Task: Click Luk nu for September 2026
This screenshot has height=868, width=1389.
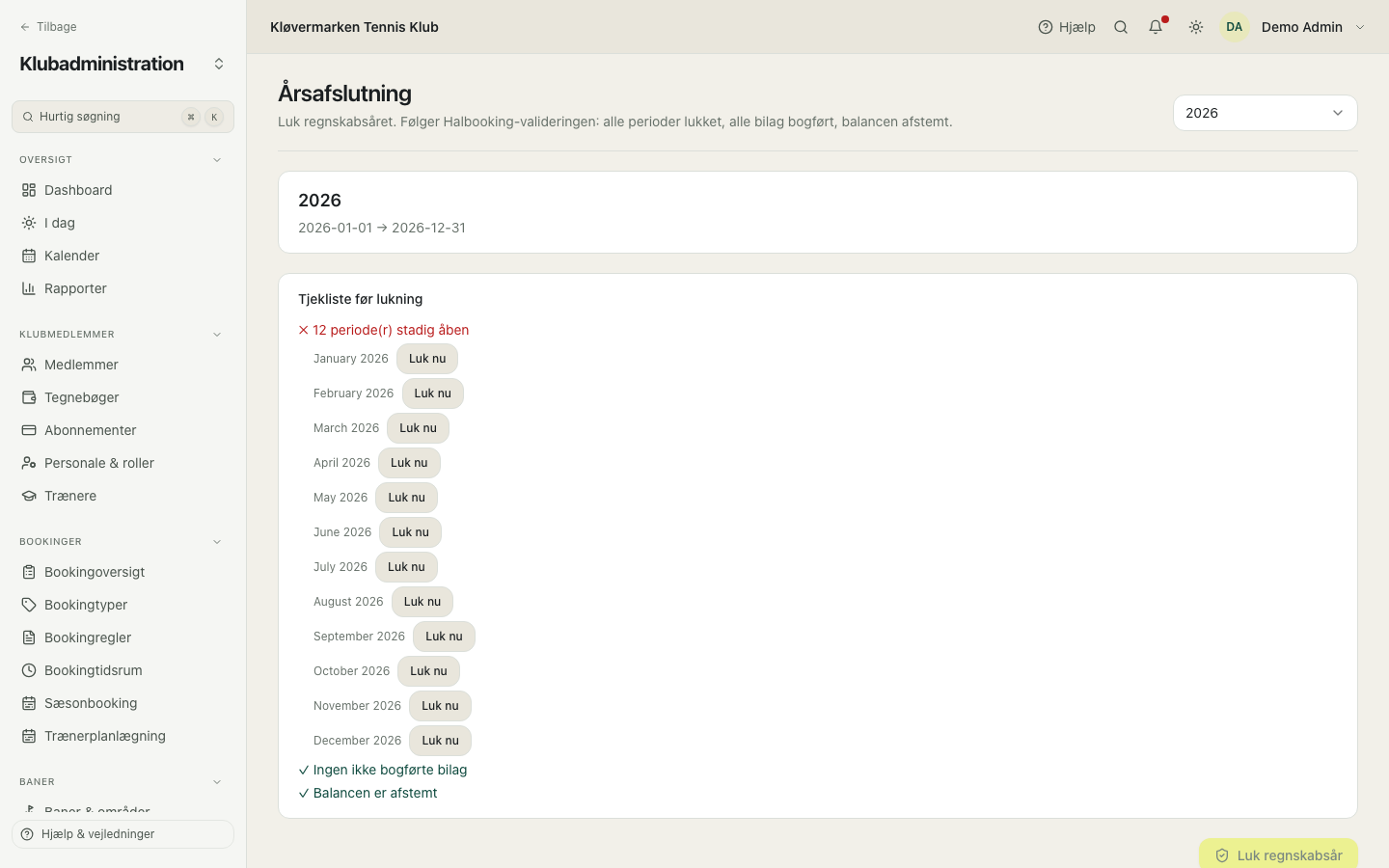Action: pyautogui.click(x=444, y=637)
